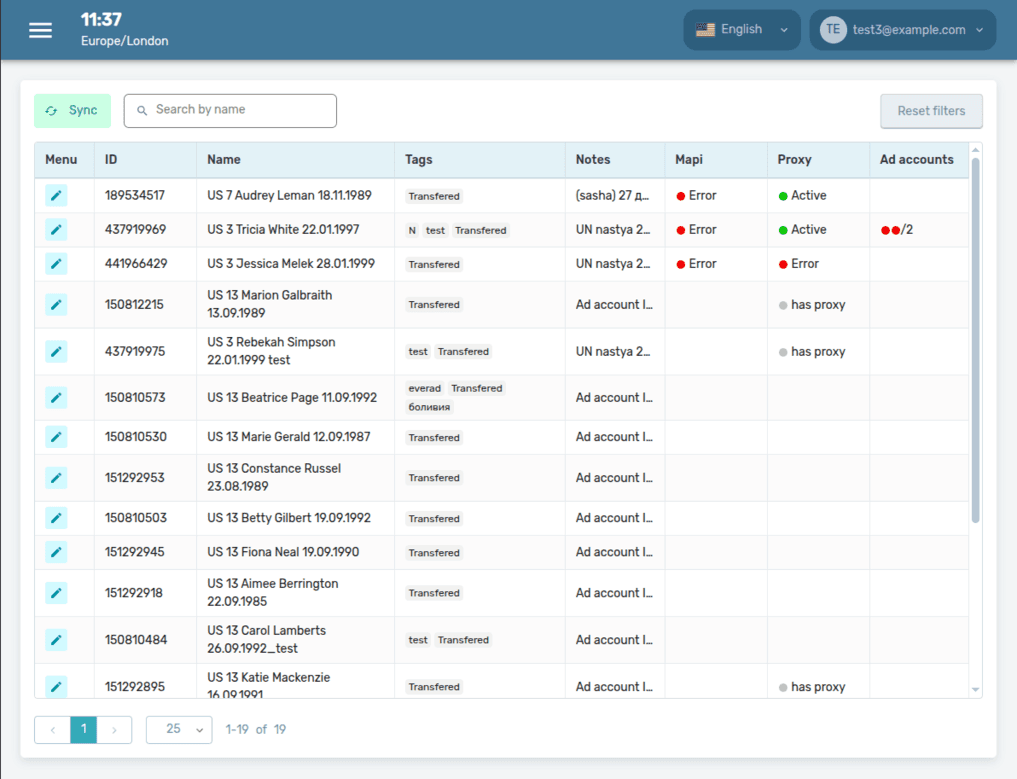Edit the Fiona Neal row
The width and height of the screenshot is (1017, 779).
56,552
